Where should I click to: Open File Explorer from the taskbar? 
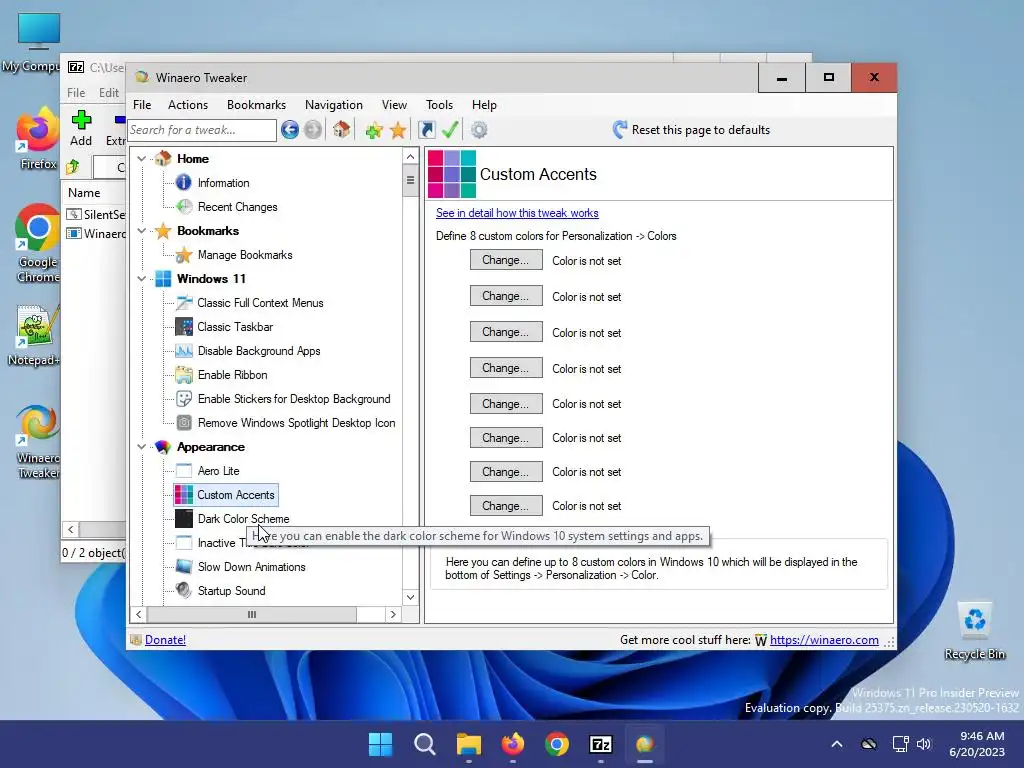pos(468,744)
